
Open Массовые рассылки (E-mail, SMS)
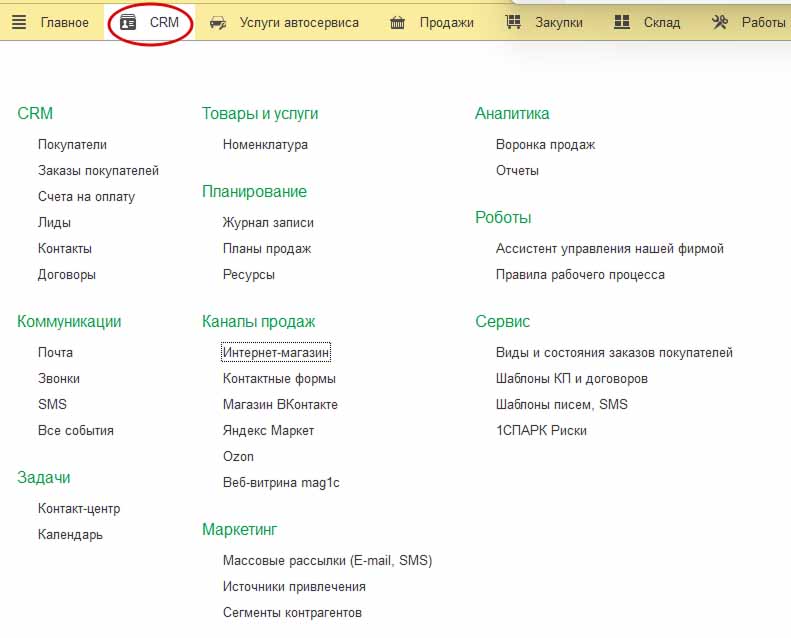pos(327,561)
